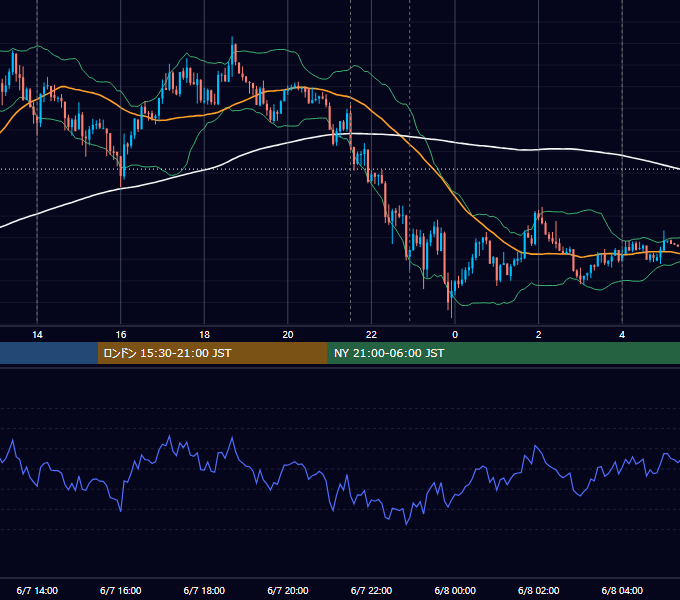The width and height of the screenshot is (680, 600).
Task: Click the 22 hour axis label
Action: point(371,335)
